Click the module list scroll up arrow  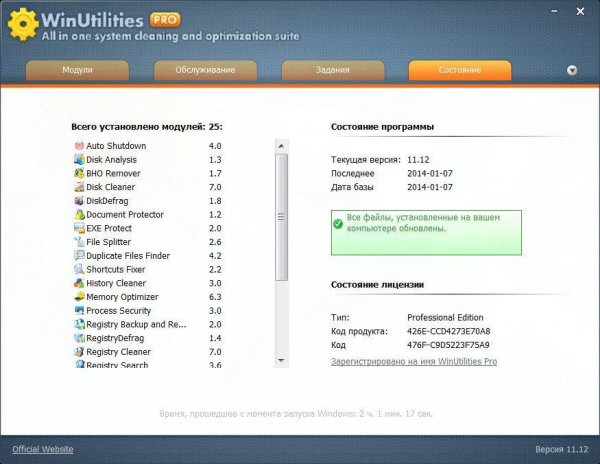tap(281, 146)
